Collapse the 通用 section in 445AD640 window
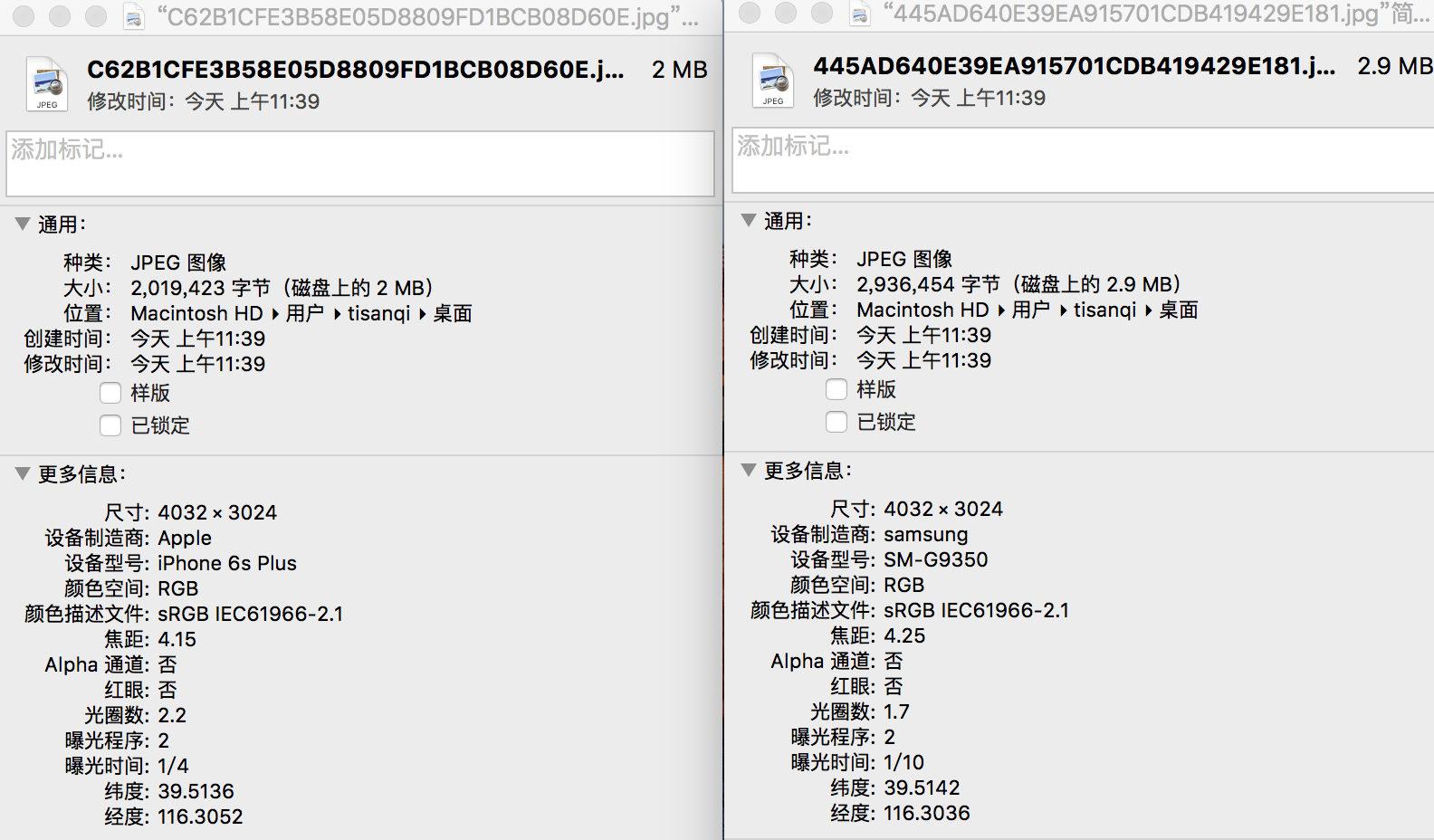The height and width of the screenshot is (840, 1434). 749,220
